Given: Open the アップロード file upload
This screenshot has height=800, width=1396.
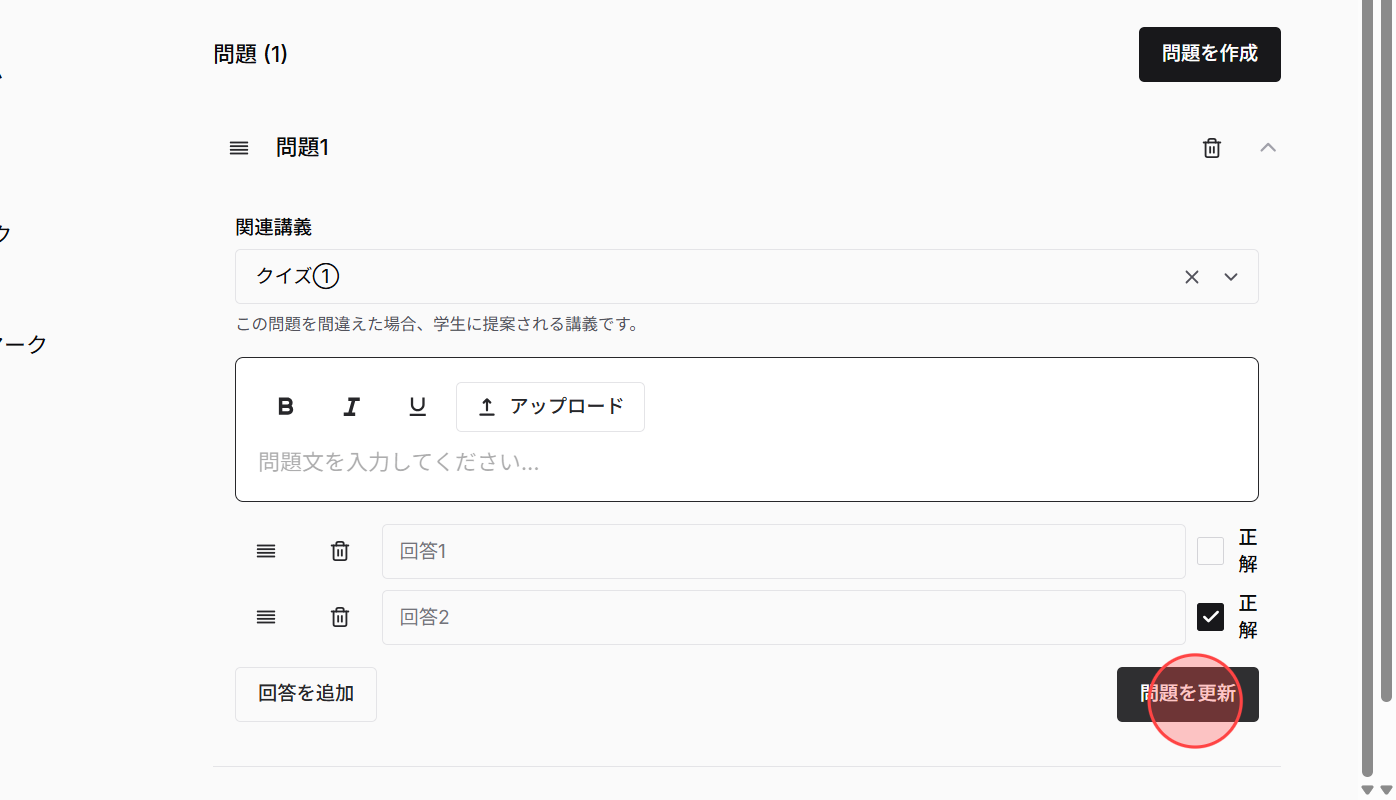Looking at the screenshot, I should pyautogui.click(x=550, y=406).
